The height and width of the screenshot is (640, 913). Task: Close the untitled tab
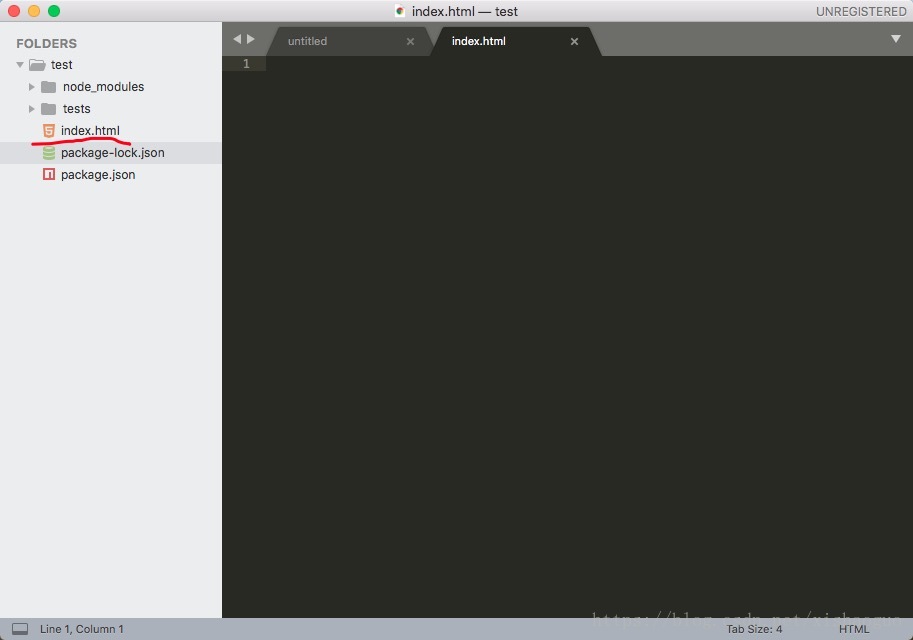click(411, 41)
